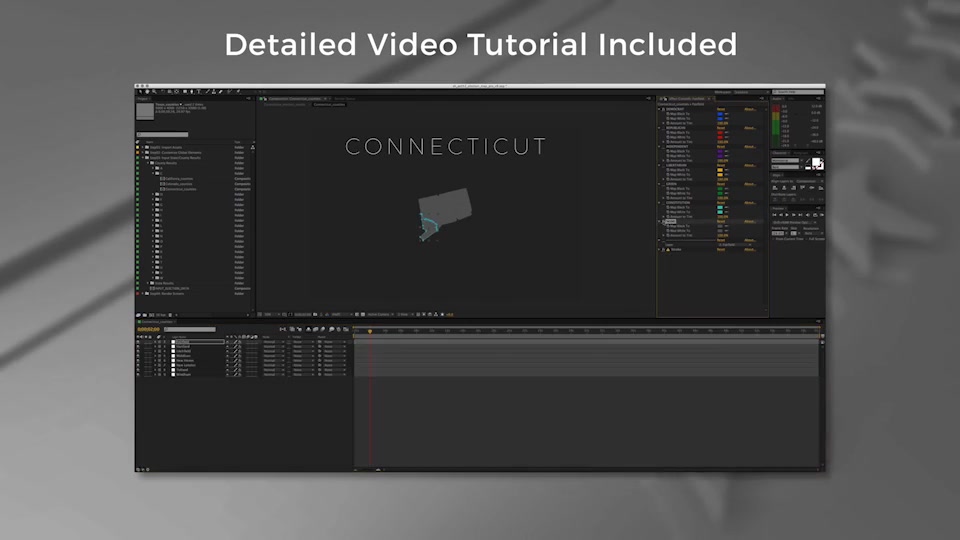Open Align Layers to dropdown

808,181
